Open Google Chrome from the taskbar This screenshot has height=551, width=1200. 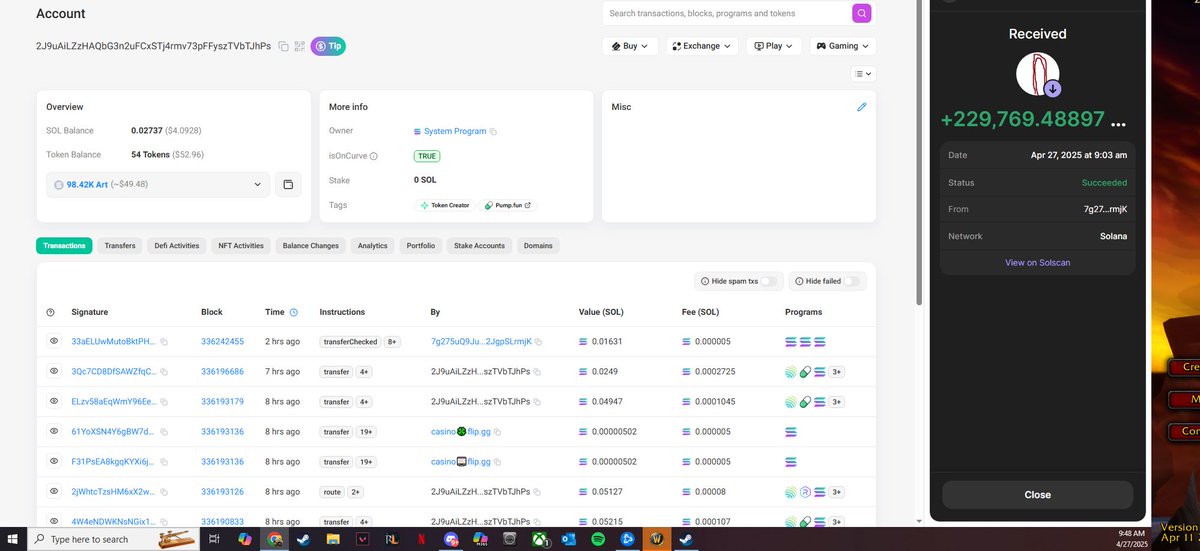(x=274, y=539)
